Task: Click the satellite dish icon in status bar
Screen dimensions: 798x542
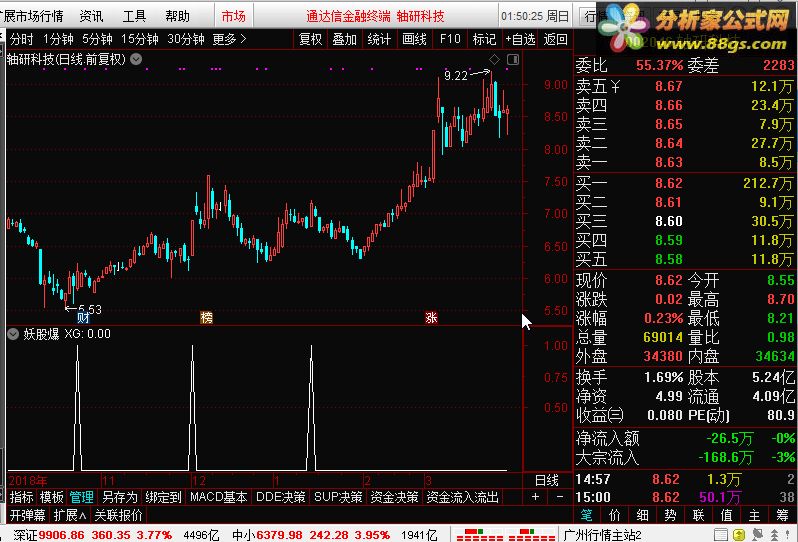Action: point(758,535)
